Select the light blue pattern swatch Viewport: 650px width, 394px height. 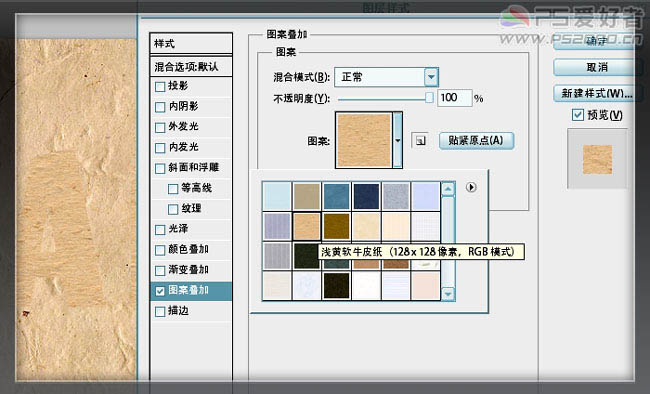[276, 196]
